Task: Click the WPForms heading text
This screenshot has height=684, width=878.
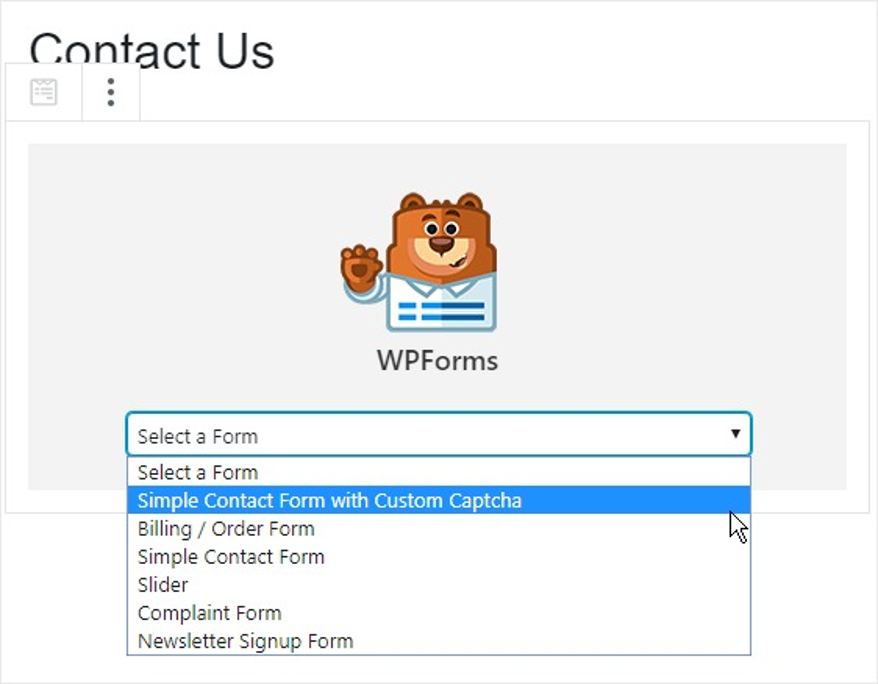Action: (437, 360)
